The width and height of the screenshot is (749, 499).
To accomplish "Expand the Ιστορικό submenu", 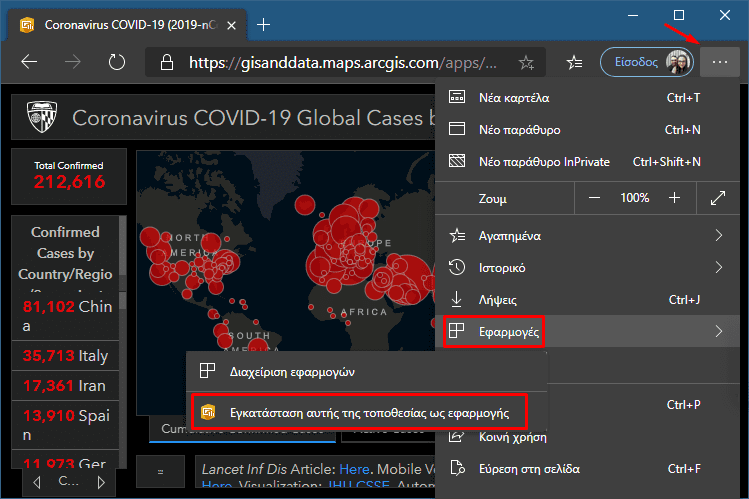I will pos(587,268).
